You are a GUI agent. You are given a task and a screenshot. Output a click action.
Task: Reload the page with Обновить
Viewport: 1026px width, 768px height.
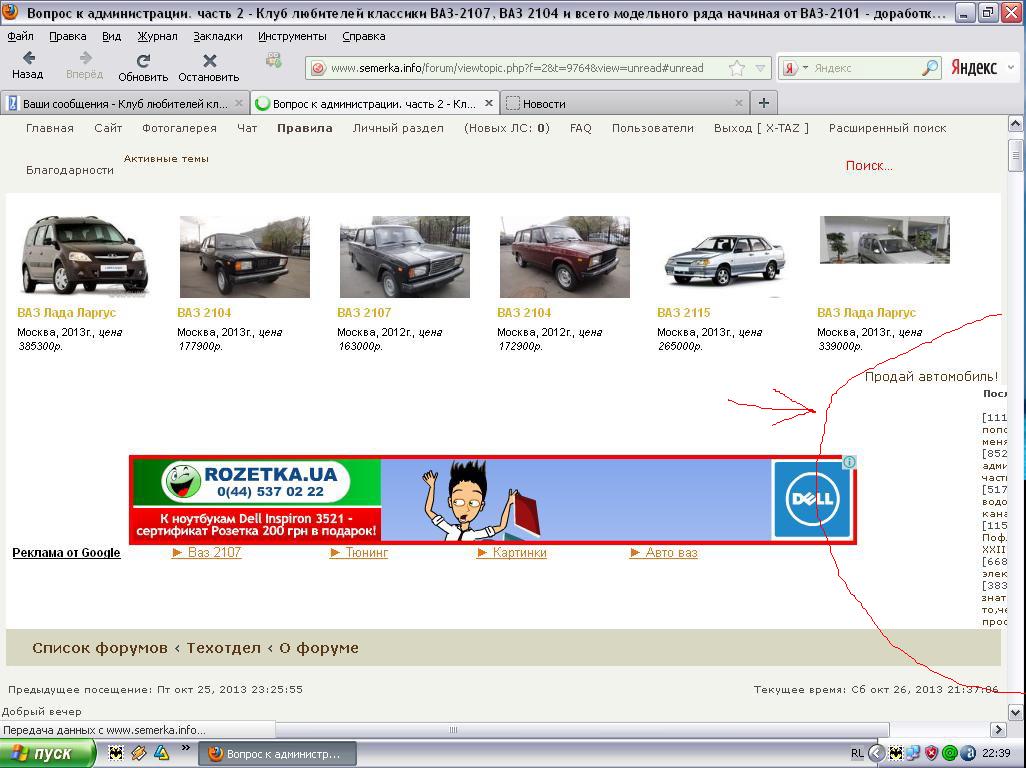143,68
